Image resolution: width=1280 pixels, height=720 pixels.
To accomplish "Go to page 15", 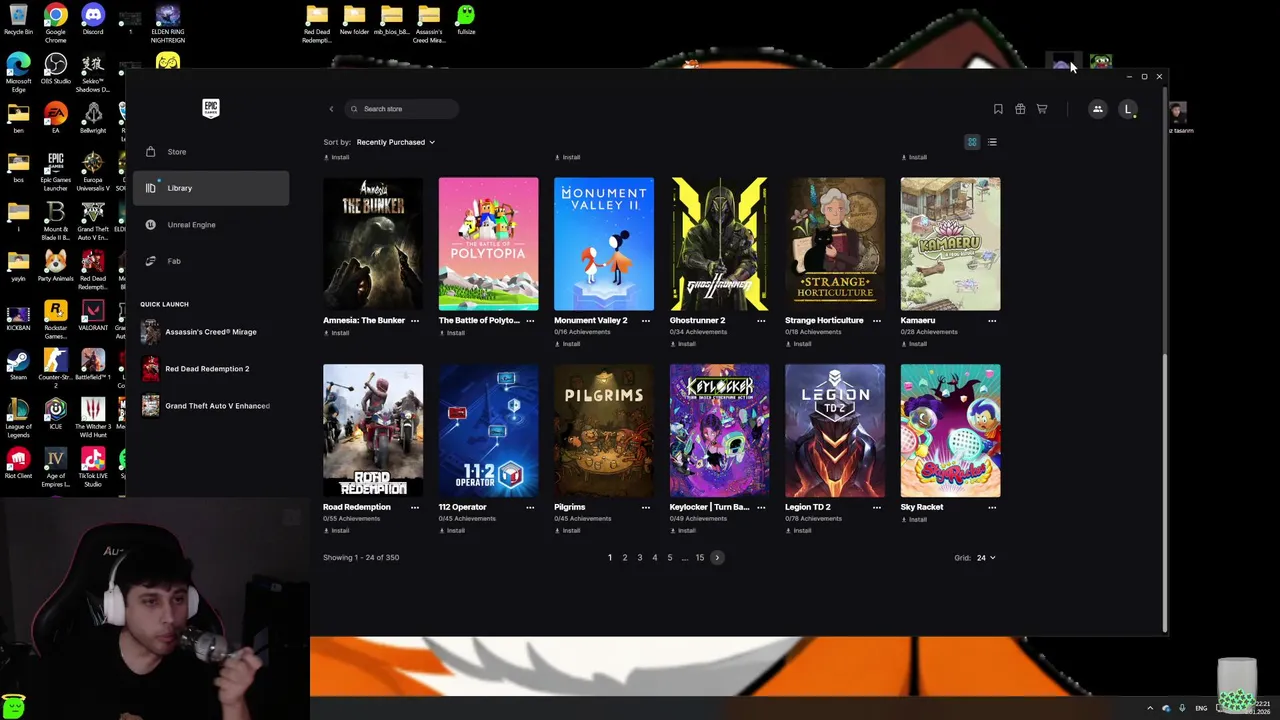I will (x=700, y=558).
